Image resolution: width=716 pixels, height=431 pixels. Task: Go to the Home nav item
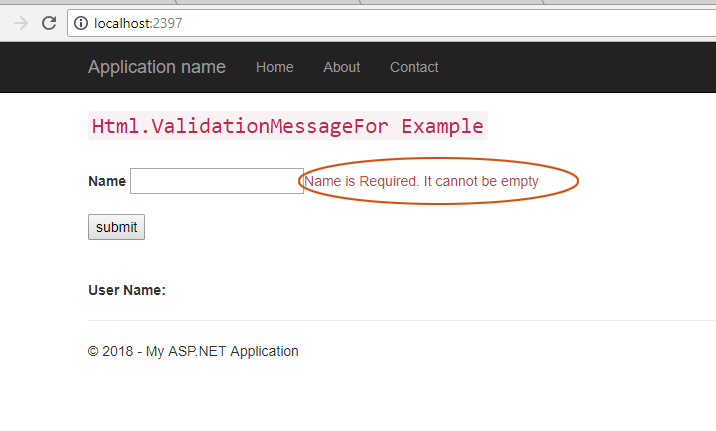click(x=274, y=67)
